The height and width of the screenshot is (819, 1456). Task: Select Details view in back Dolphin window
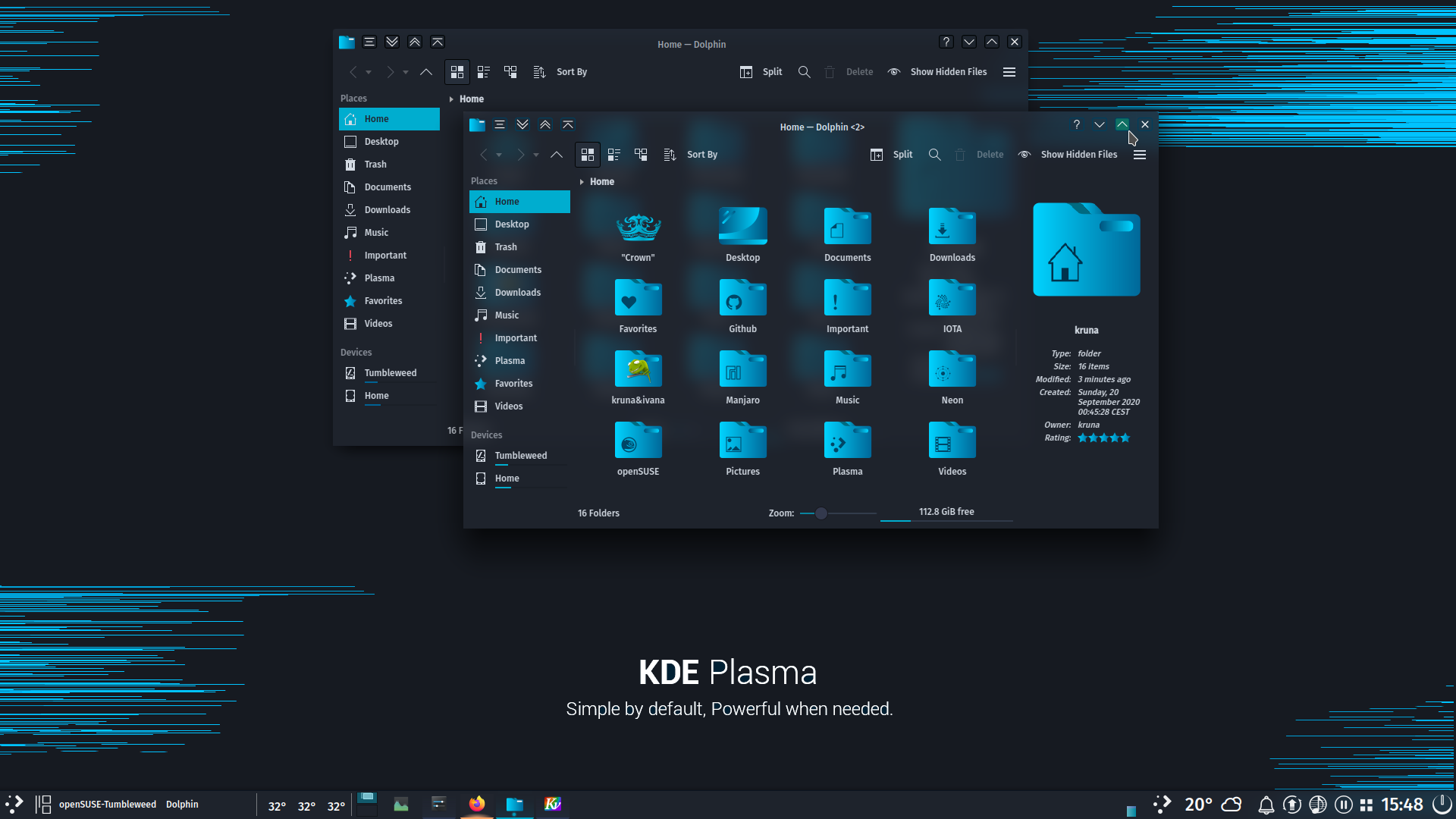[510, 72]
